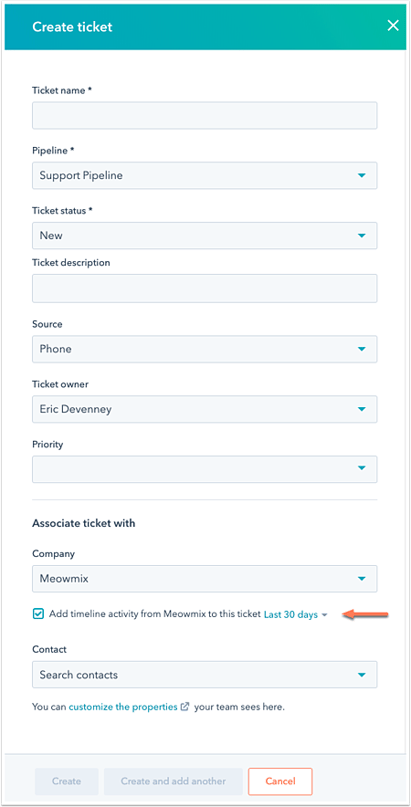This screenshot has height=807, width=411.
Task: Open the Company dropdown showing Meowmix
Action: (x=205, y=578)
